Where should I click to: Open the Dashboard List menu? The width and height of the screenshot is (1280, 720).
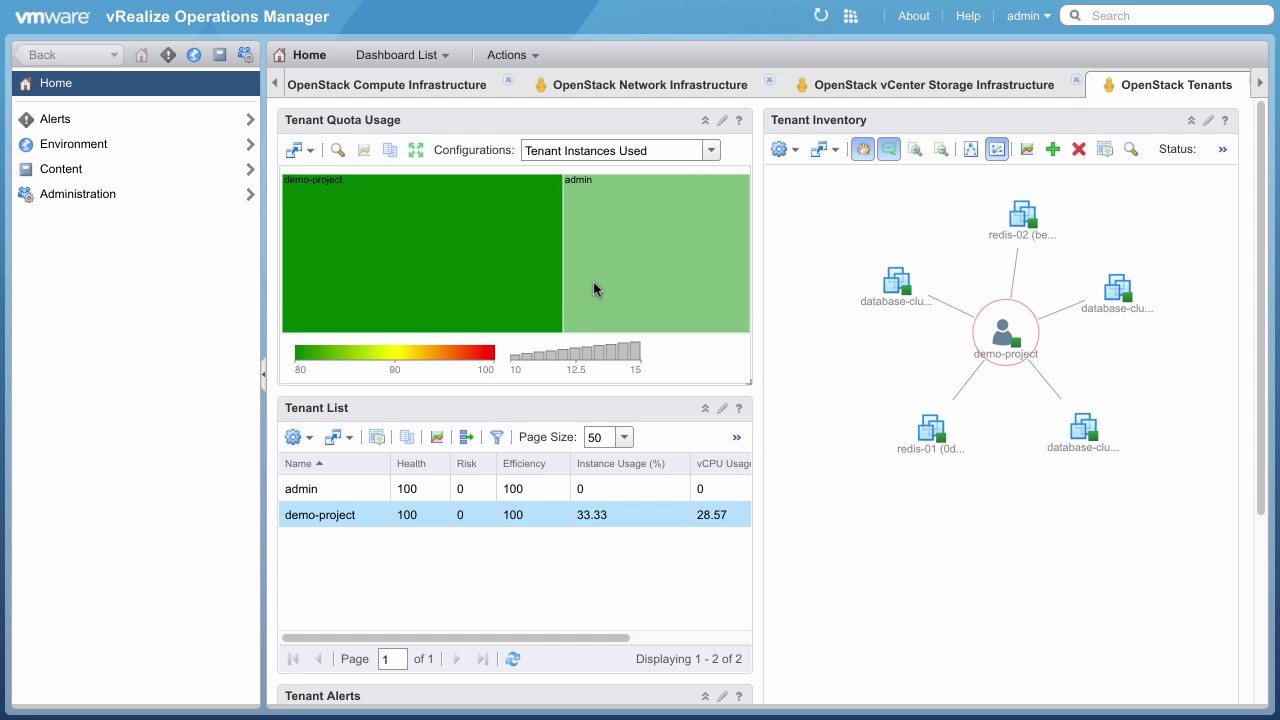(x=402, y=55)
